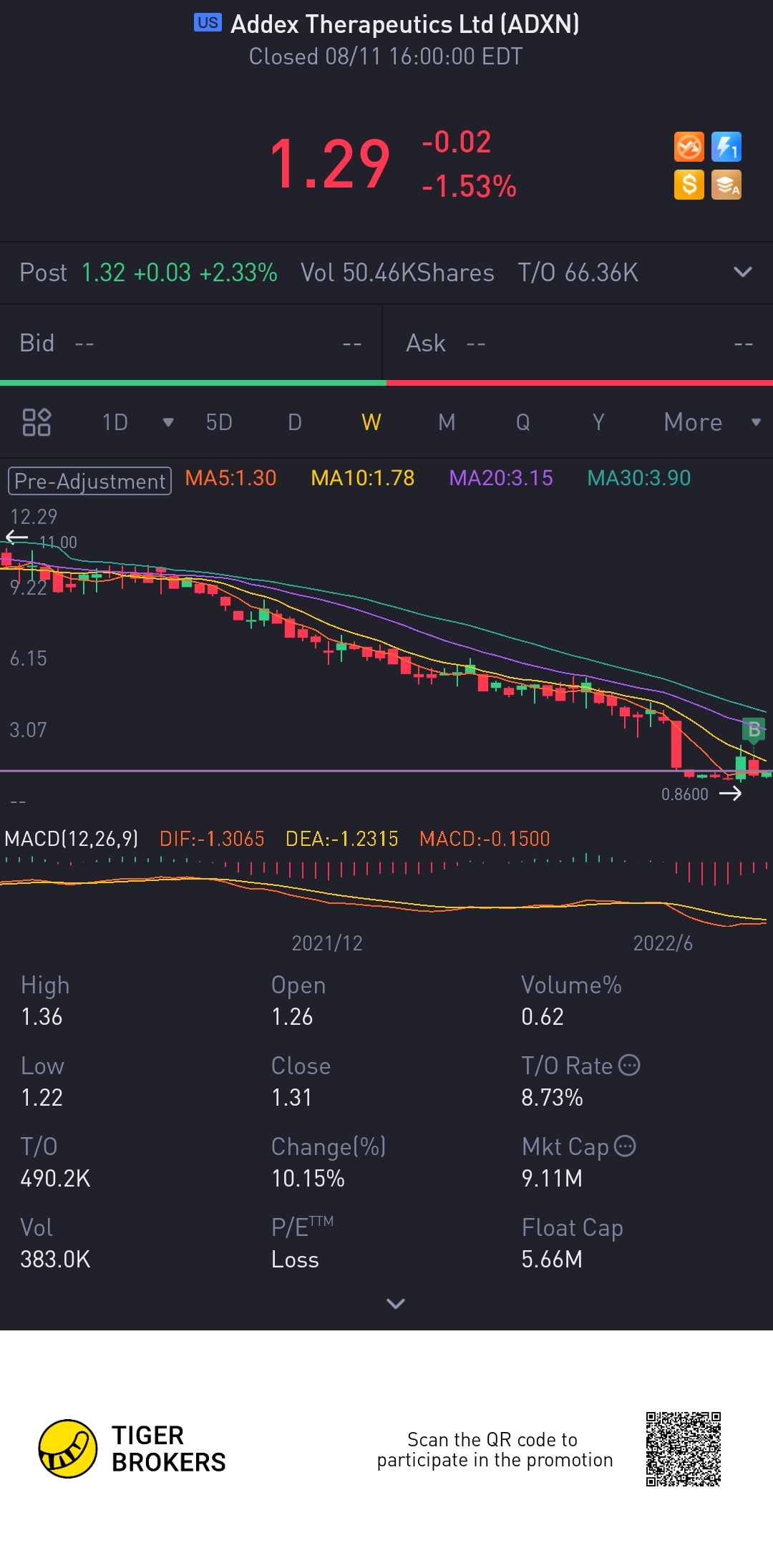Image resolution: width=773 pixels, height=1568 pixels.
Task: Tap the Addex Therapeutics Ltd title
Action: coord(405,24)
